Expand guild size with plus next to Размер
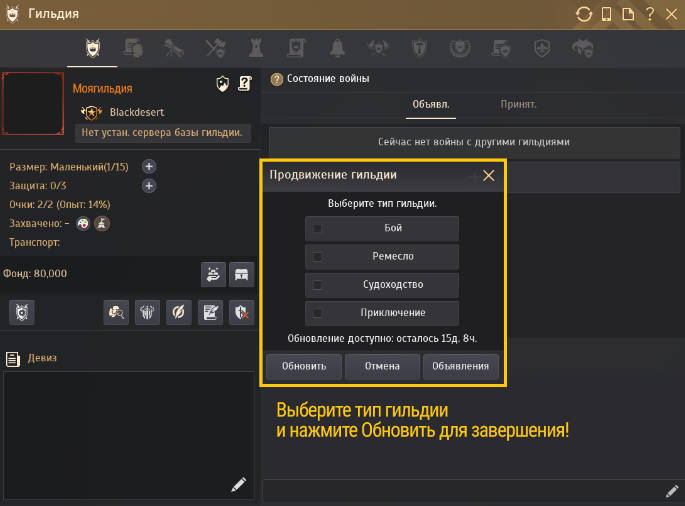 pos(149,166)
